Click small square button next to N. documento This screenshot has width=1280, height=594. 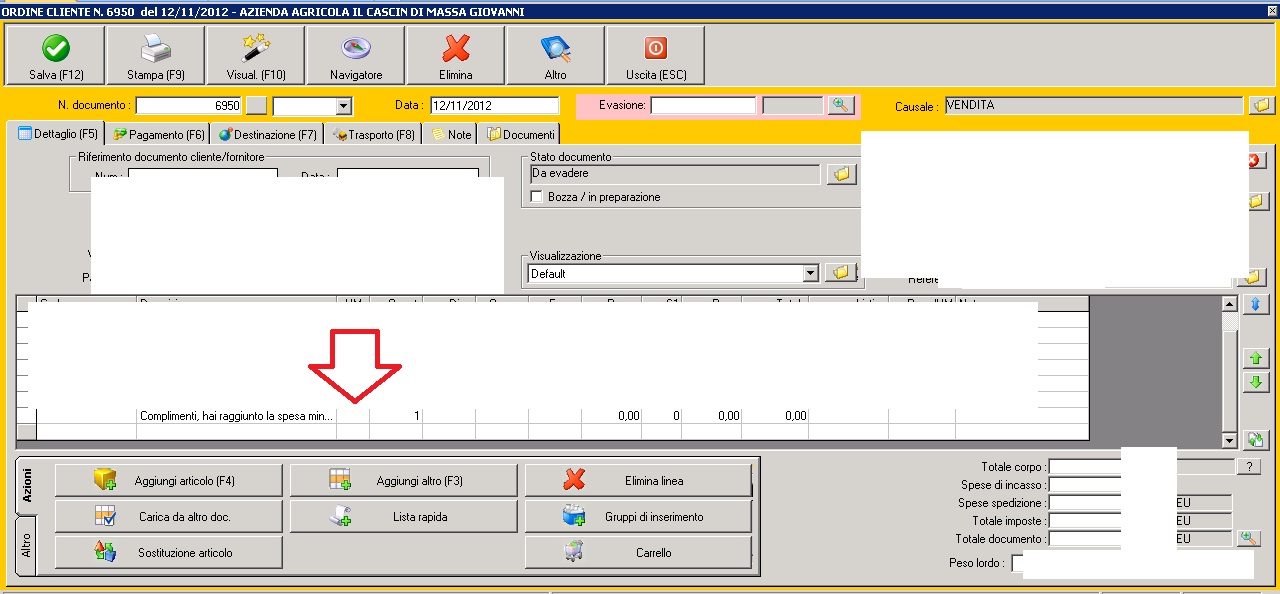(257, 105)
